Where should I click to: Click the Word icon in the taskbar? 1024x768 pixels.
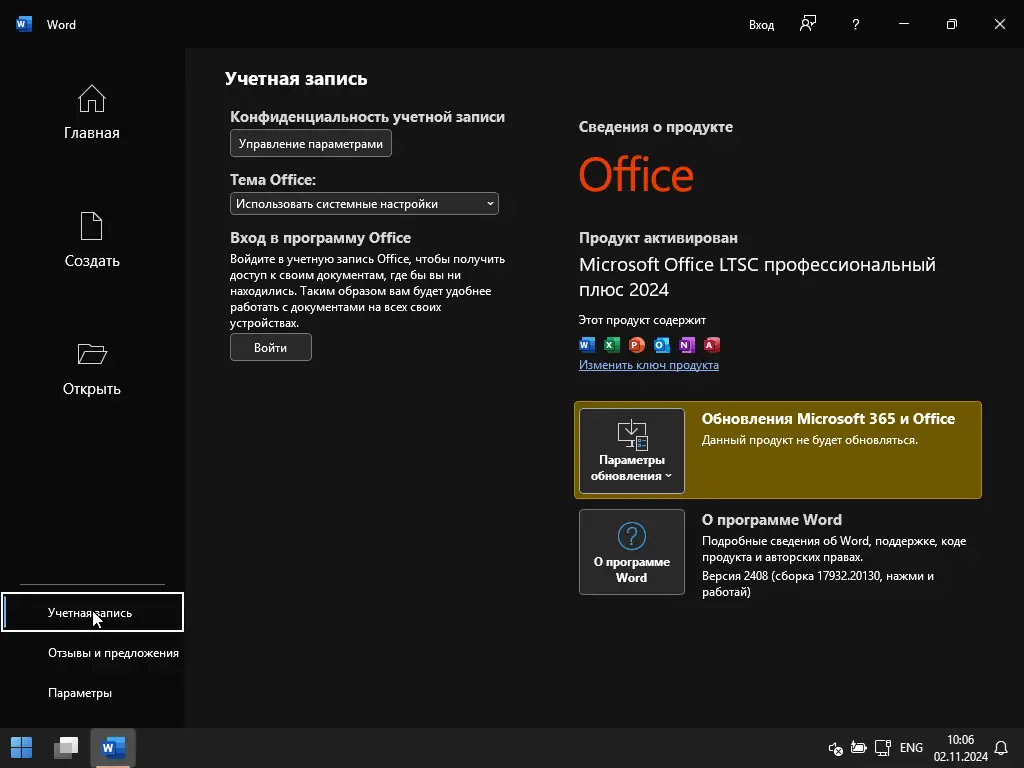[x=112, y=747]
